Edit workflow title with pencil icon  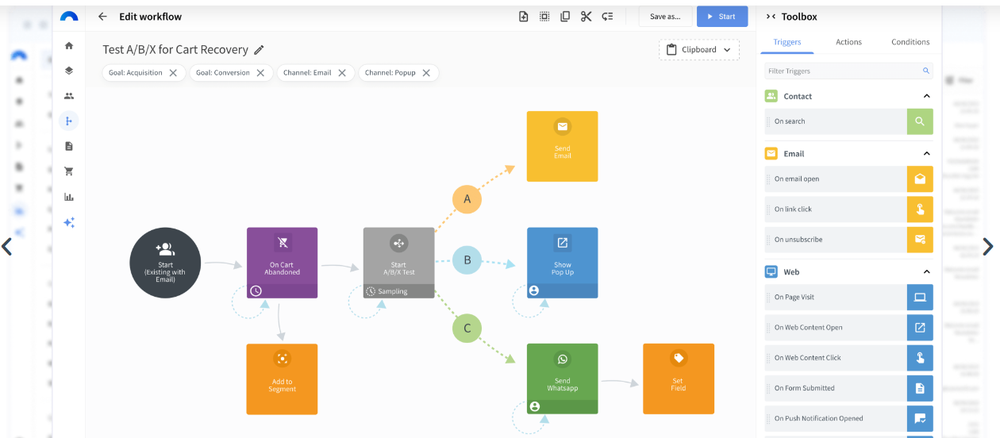click(x=258, y=50)
